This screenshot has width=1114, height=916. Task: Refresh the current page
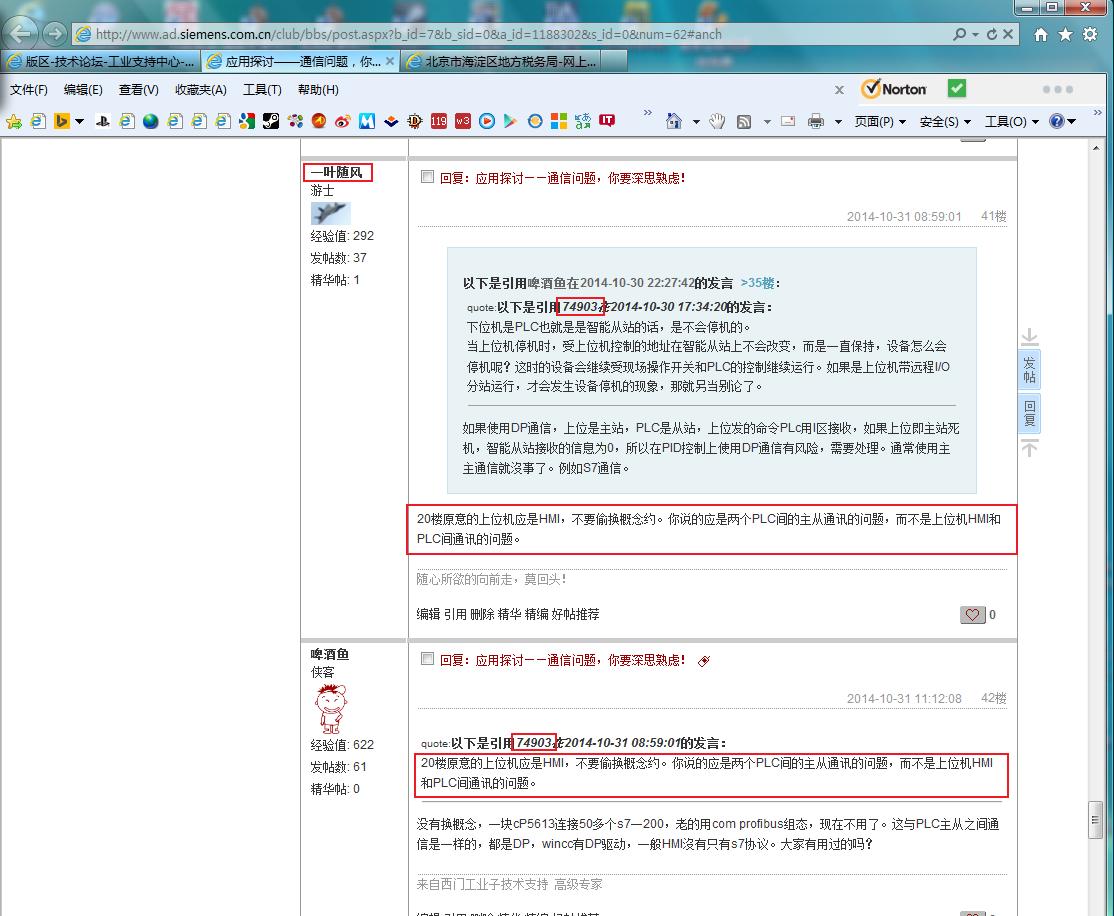[992, 34]
